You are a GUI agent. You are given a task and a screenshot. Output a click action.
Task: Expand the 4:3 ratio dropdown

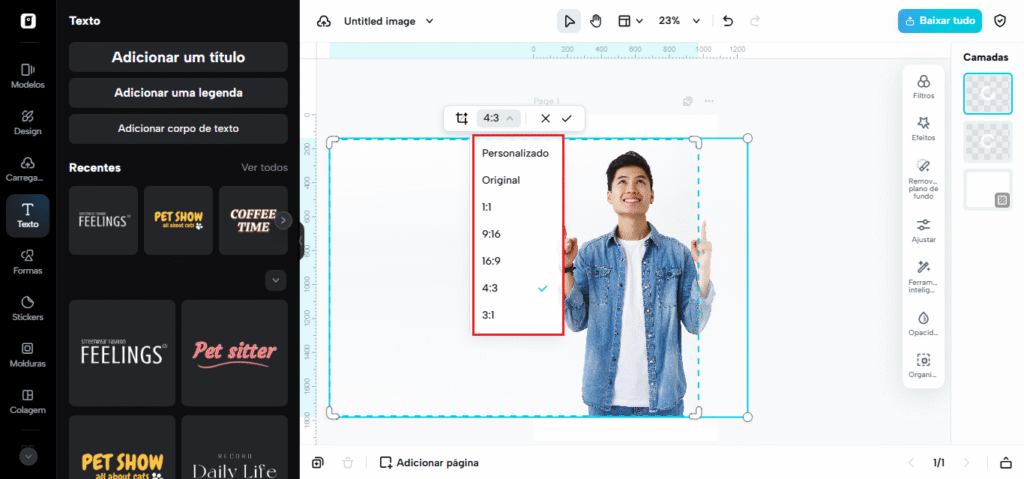pyautogui.click(x=498, y=118)
